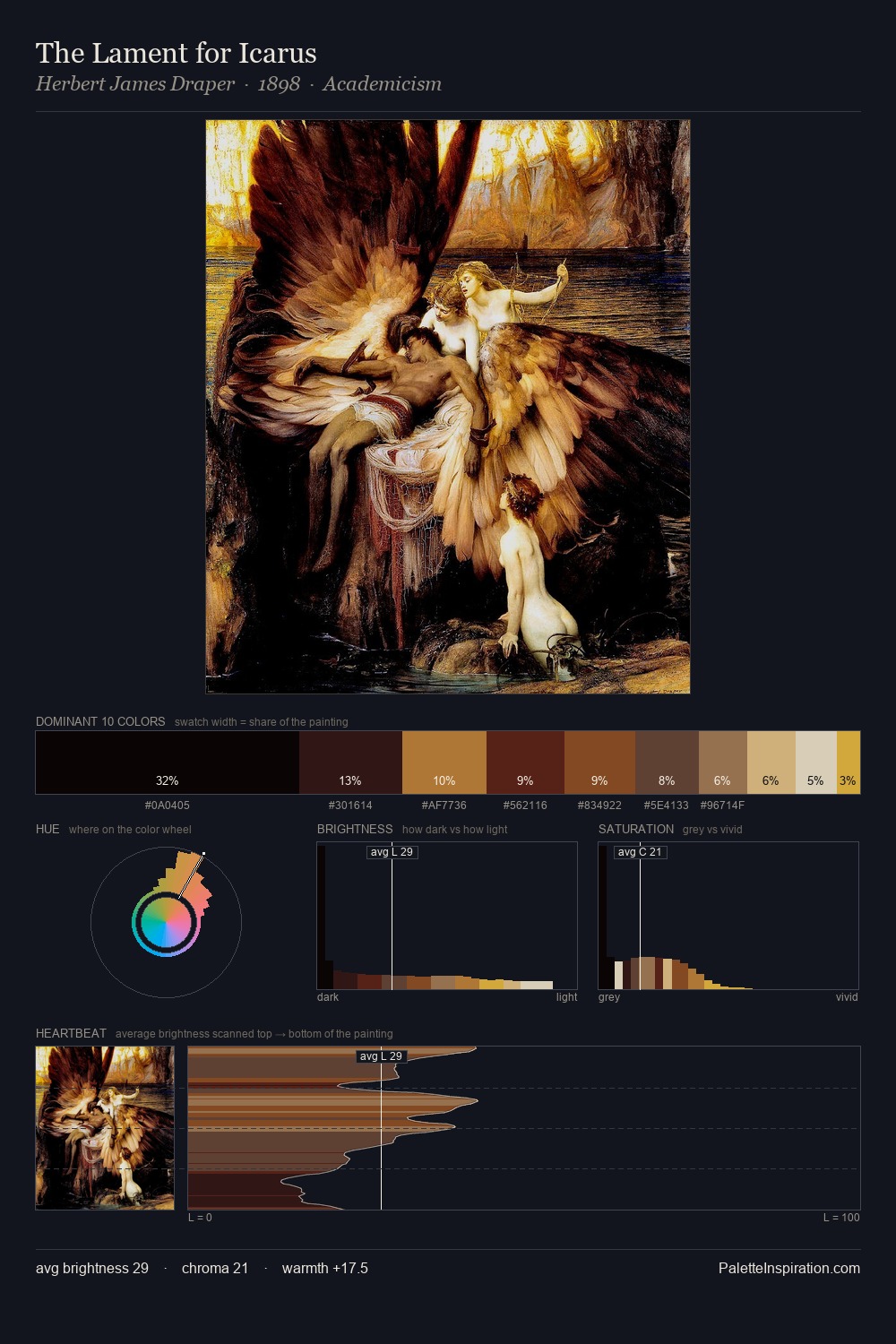This screenshot has width=896, height=1344.
Task: Click the 'DOMINANT 10 COLORS' heading
Action: (100, 721)
